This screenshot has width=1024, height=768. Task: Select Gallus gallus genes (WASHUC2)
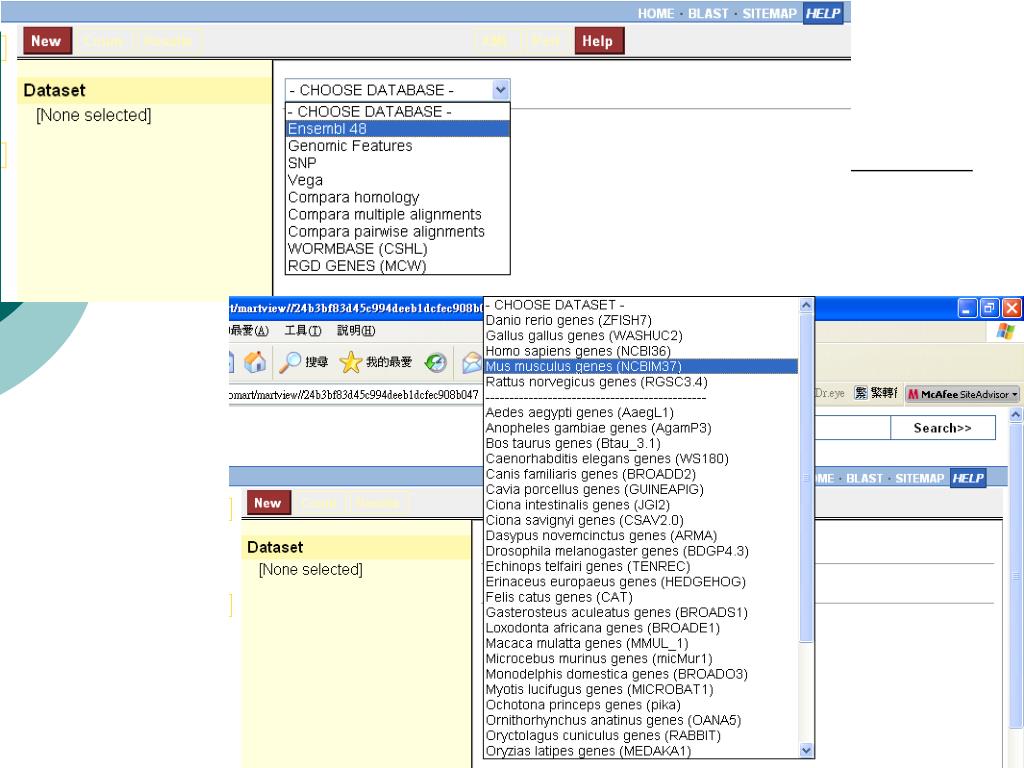(641, 336)
